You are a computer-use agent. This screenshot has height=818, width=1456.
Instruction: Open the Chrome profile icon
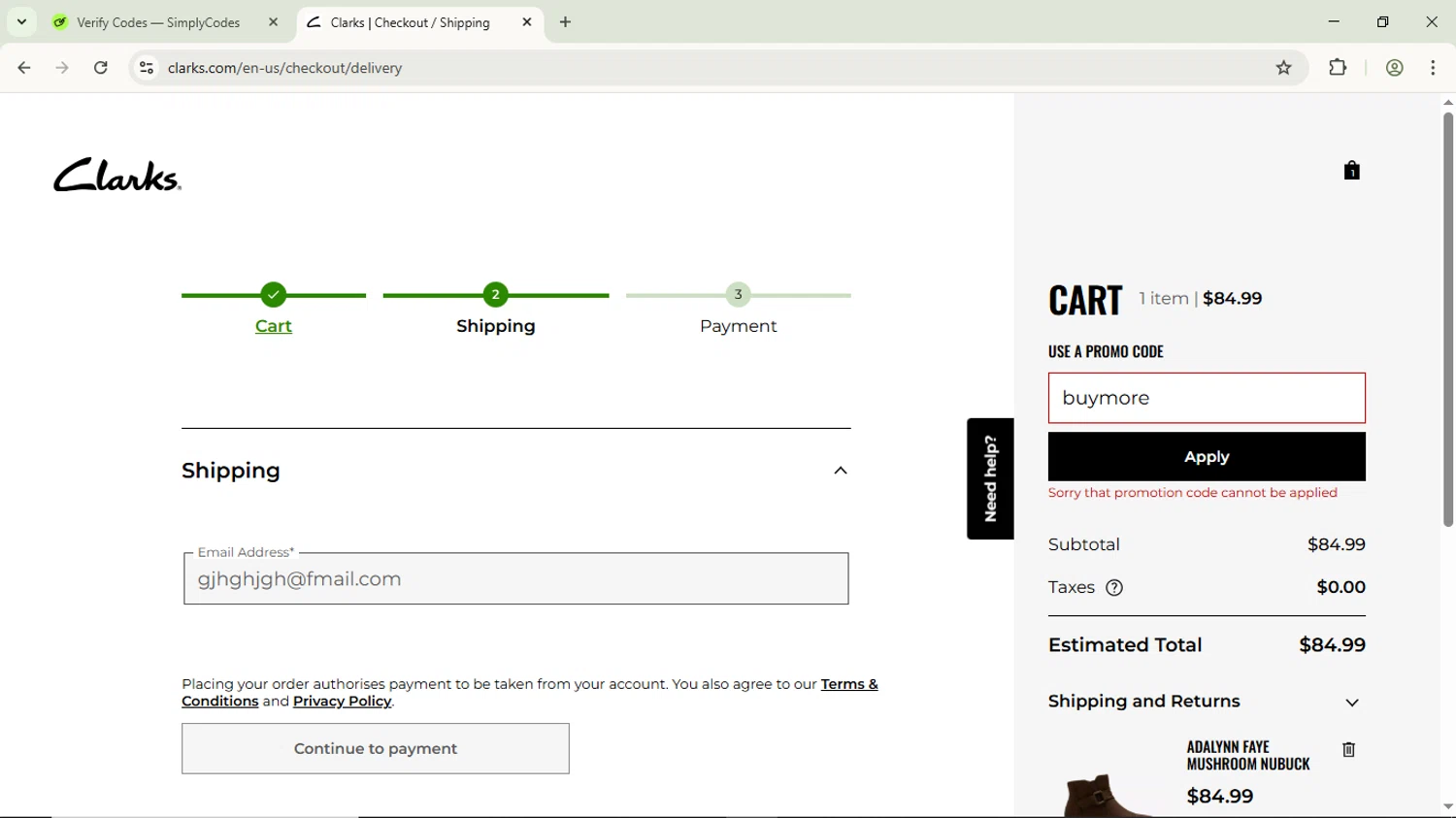point(1395,68)
